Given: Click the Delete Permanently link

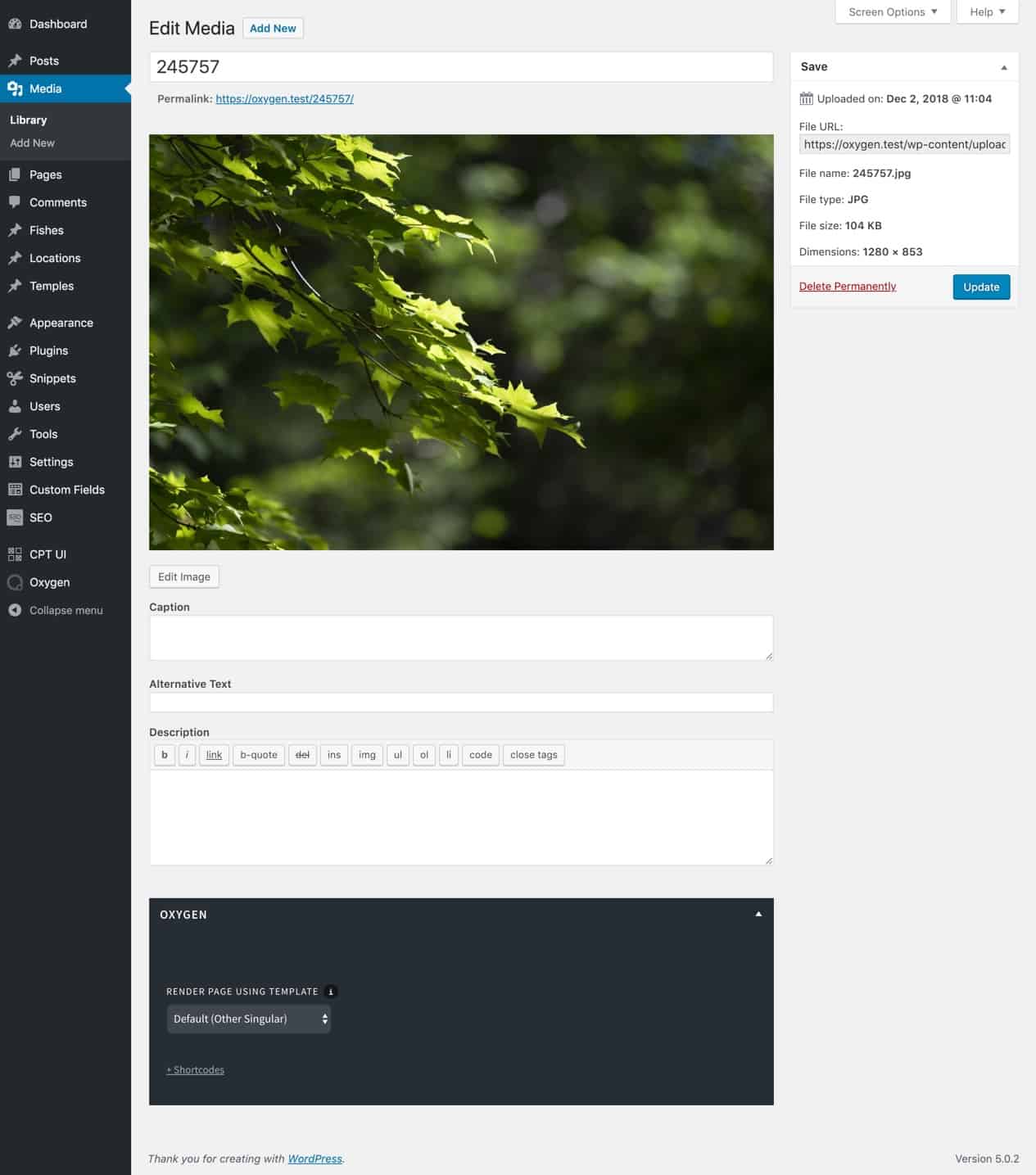Looking at the screenshot, I should [847, 286].
